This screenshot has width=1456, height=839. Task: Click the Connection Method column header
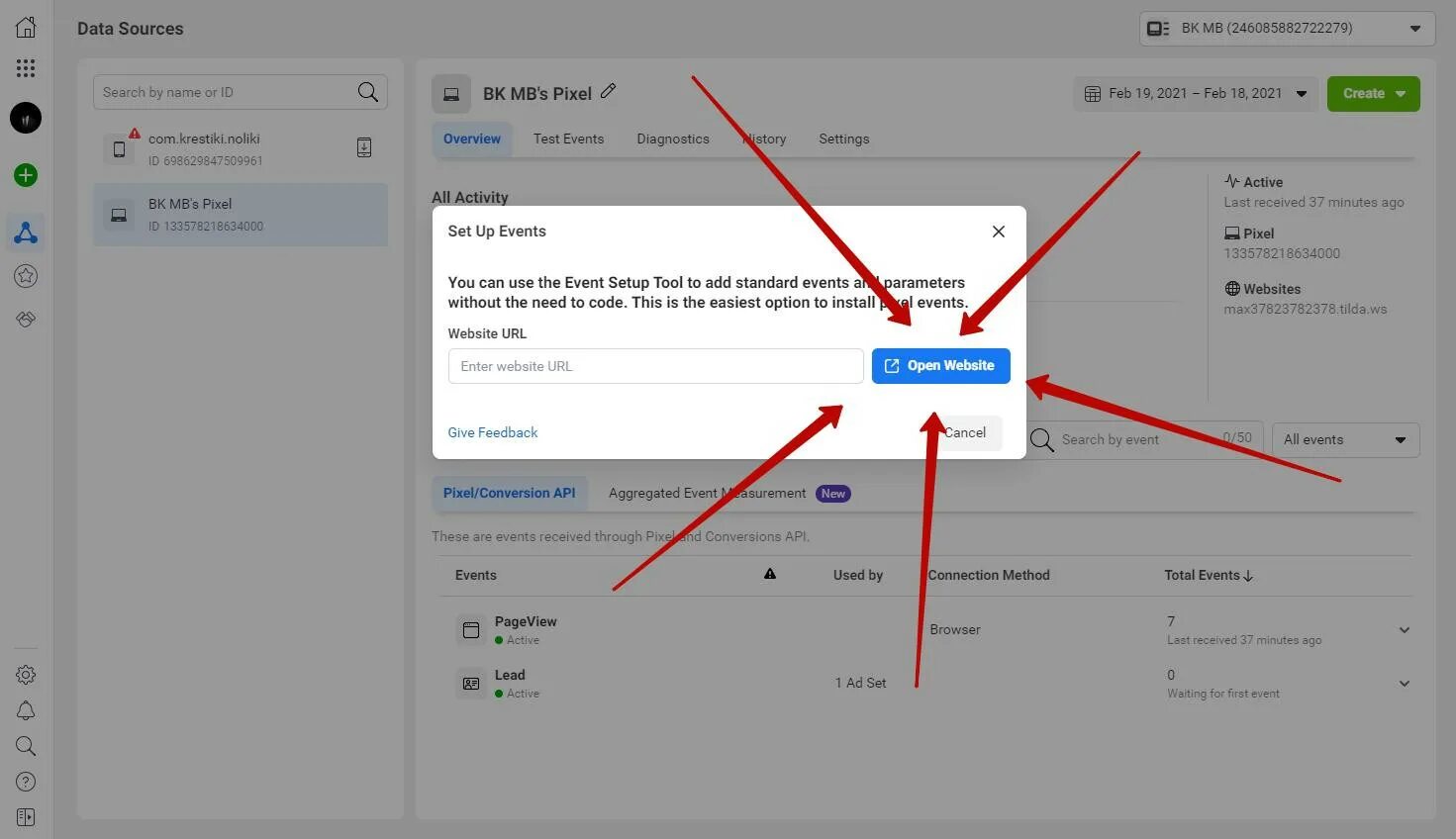(989, 575)
